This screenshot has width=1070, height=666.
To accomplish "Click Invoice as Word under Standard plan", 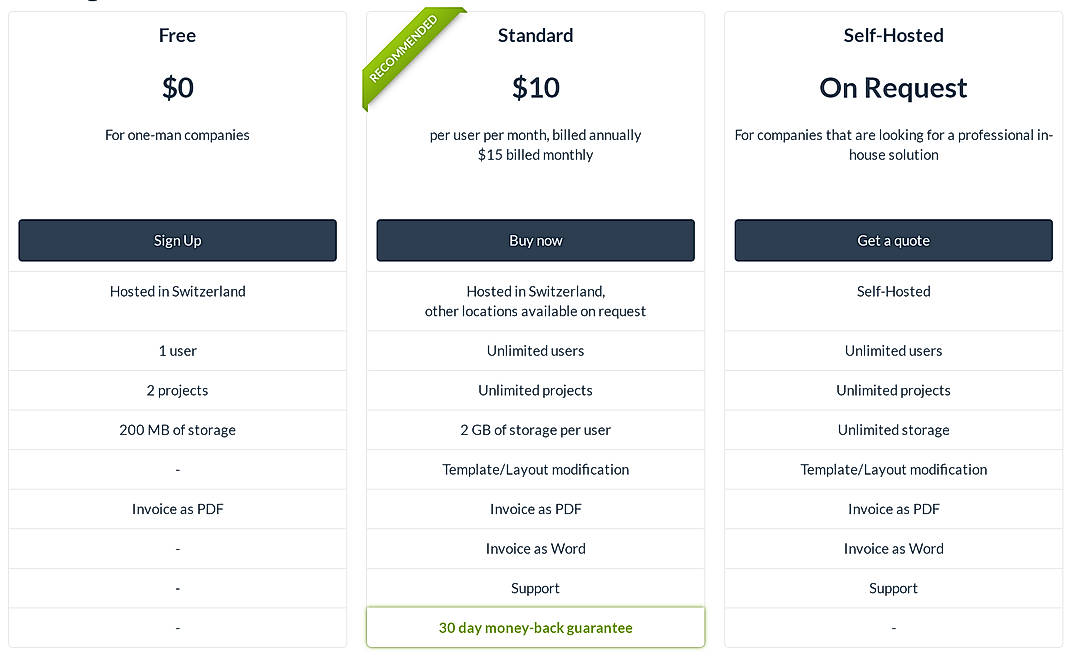I will [x=535, y=548].
